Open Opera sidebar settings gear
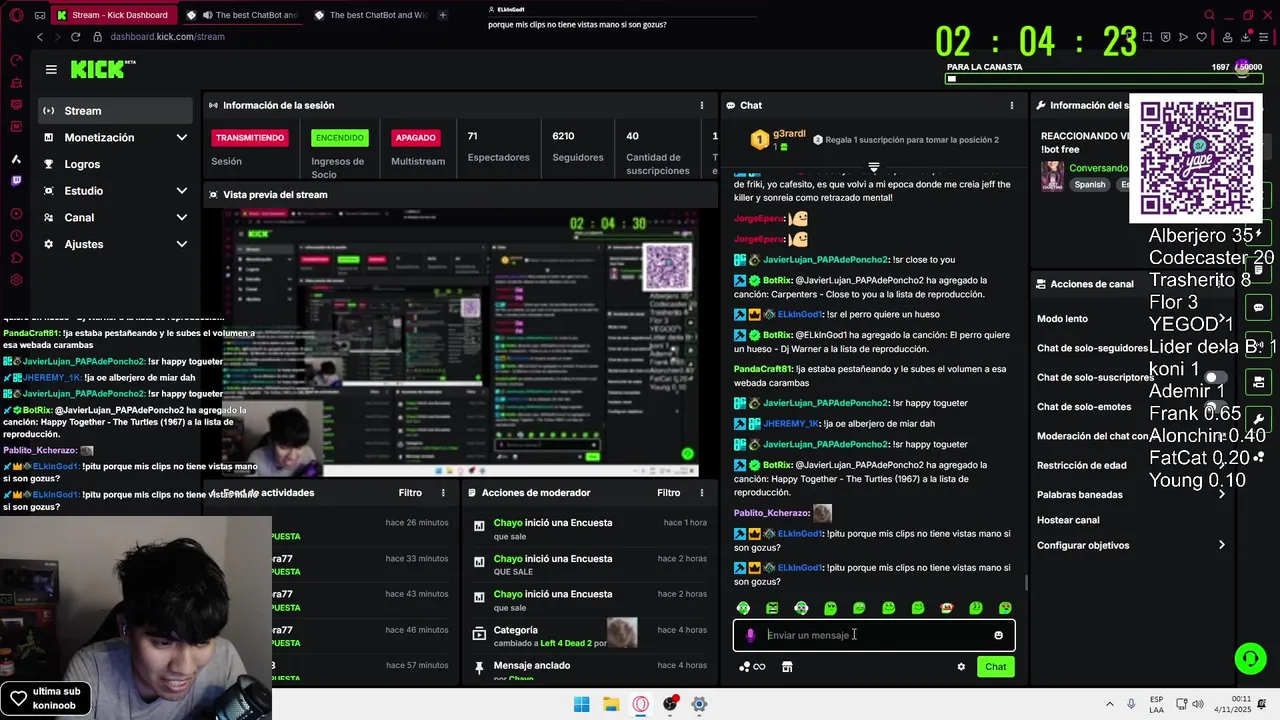This screenshot has height=720, width=1280. (x=16, y=281)
